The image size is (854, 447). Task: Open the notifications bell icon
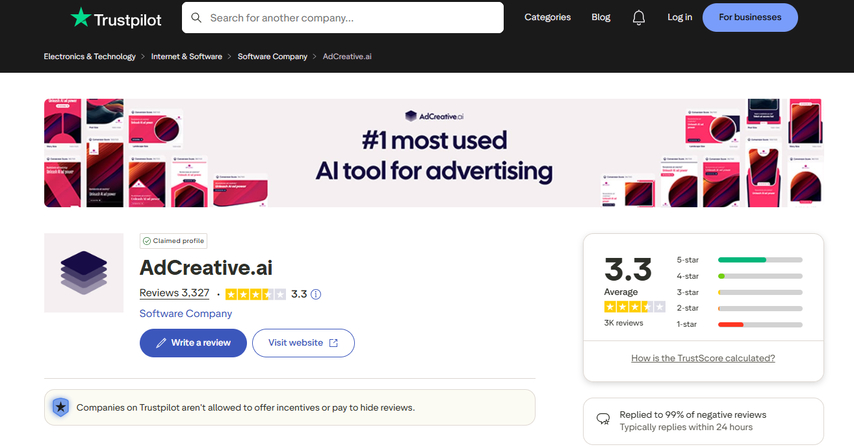[x=638, y=17]
